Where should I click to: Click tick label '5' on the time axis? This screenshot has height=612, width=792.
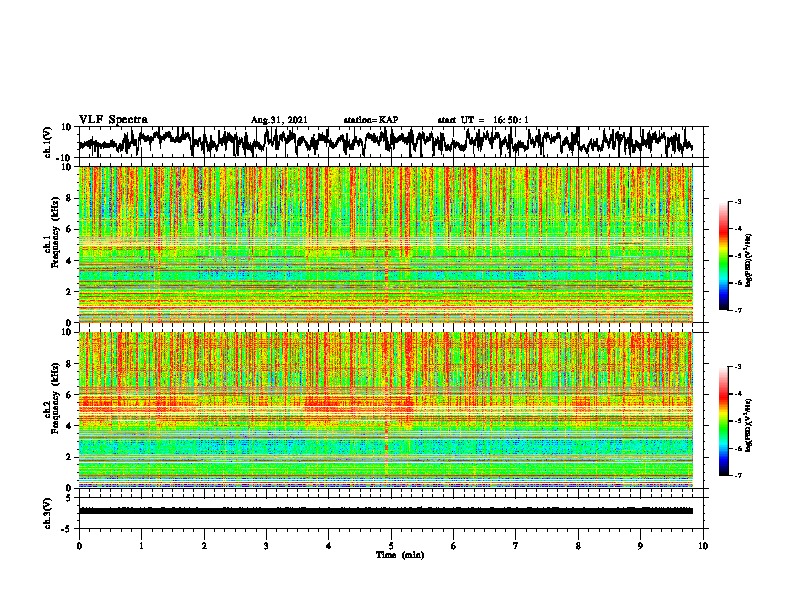pyautogui.click(x=391, y=546)
